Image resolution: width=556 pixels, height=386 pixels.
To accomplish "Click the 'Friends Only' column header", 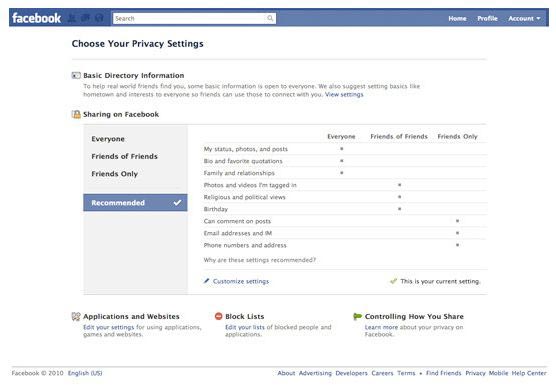I will coord(457,136).
